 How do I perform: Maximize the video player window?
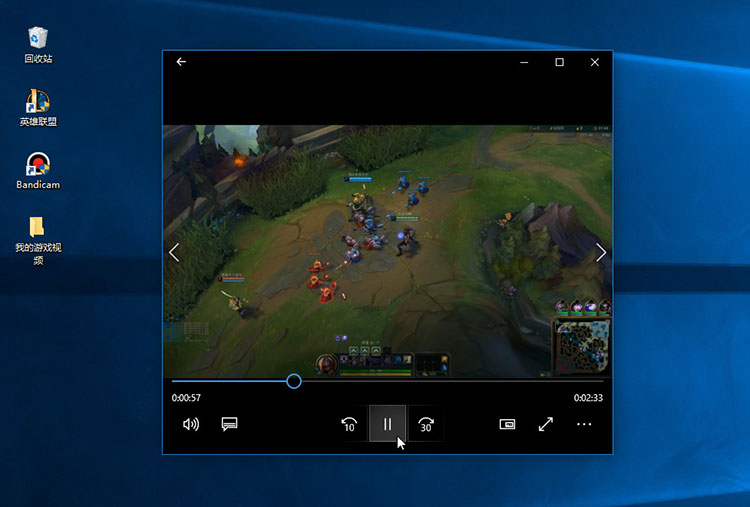pyautogui.click(x=559, y=62)
